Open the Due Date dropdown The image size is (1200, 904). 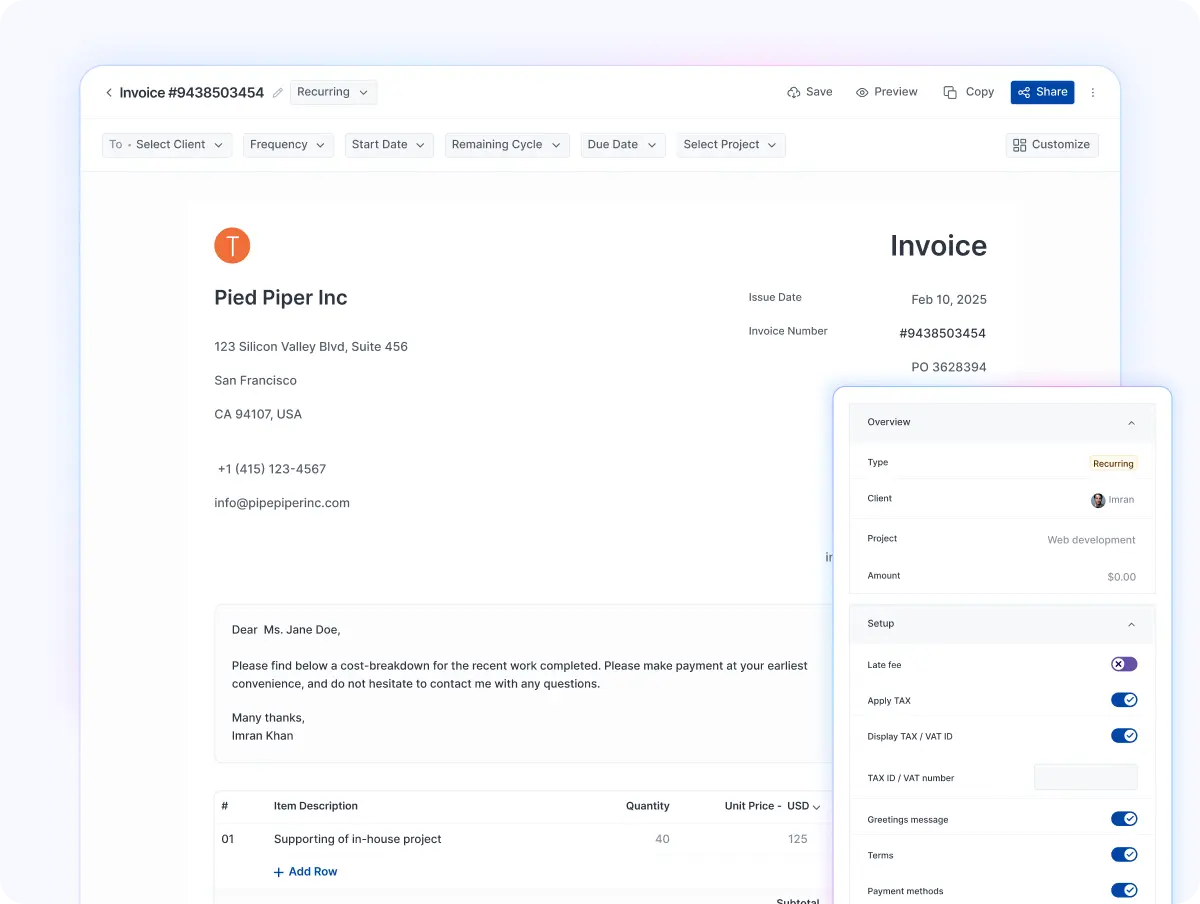[623, 145]
